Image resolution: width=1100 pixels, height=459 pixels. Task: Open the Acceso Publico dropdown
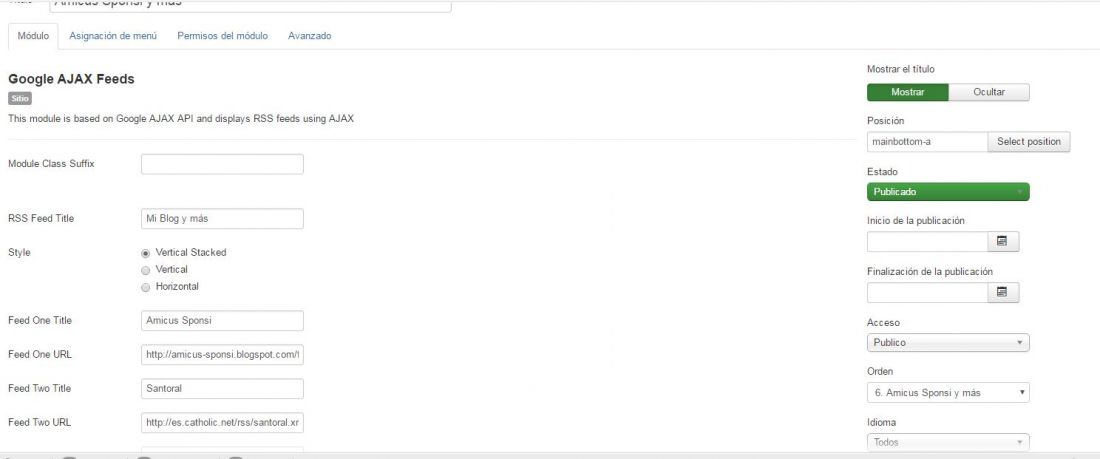pyautogui.click(x=948, y=342)
